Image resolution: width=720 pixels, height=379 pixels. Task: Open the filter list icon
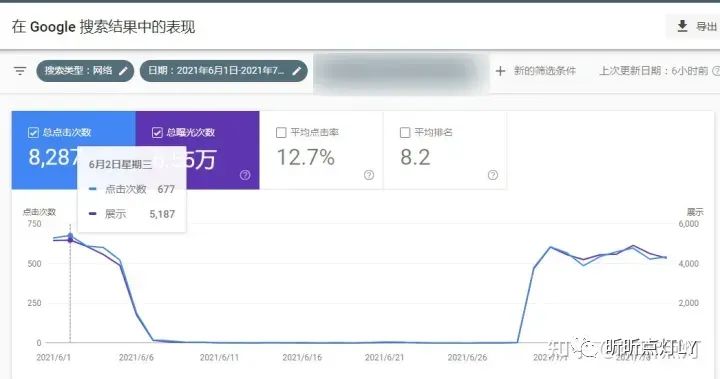[x=20, y=71]
